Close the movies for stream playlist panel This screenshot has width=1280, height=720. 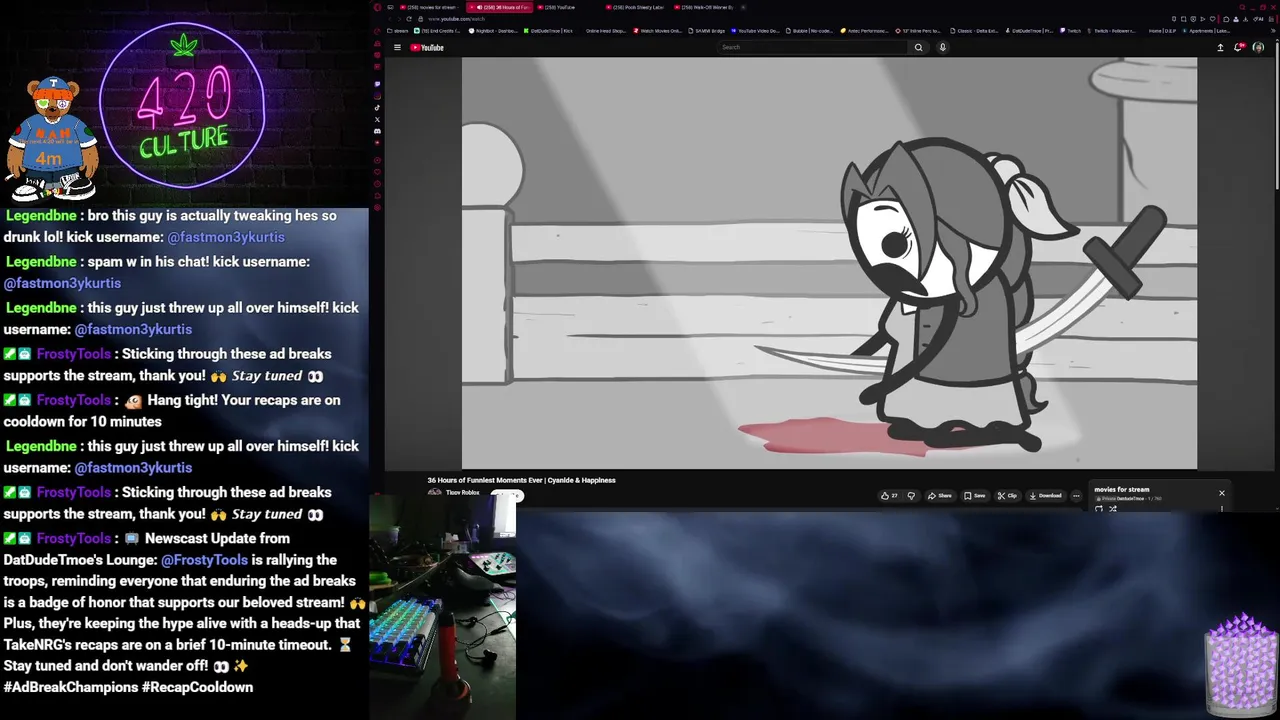pos(1221,493)
